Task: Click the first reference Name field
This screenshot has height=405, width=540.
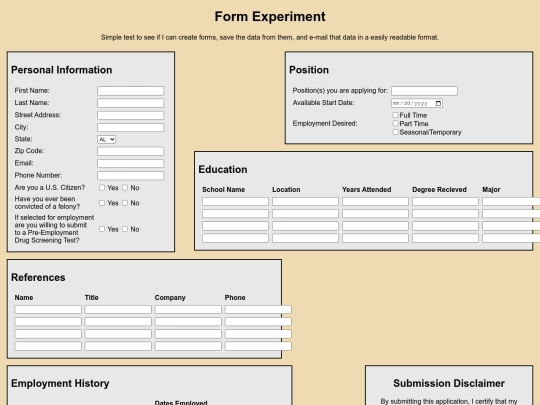Action: pos(48,310)
